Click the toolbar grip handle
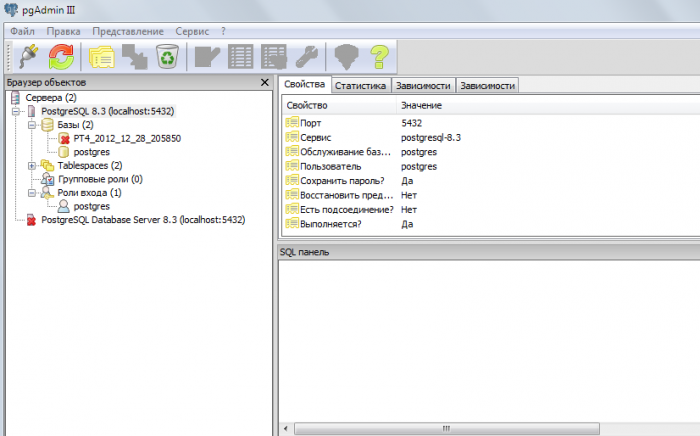Image resolution: width=700 pixels, height=436 pixels. 8,57
